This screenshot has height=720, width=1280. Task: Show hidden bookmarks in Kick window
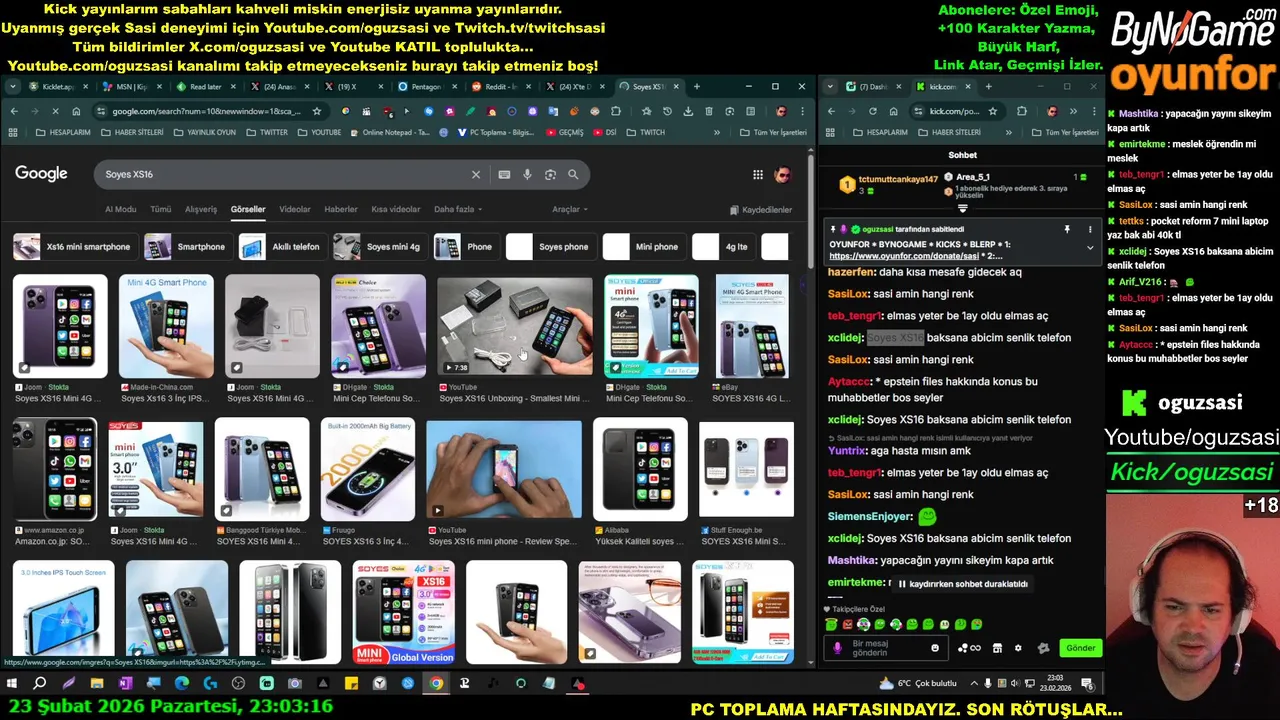[x=1007, y=132]
